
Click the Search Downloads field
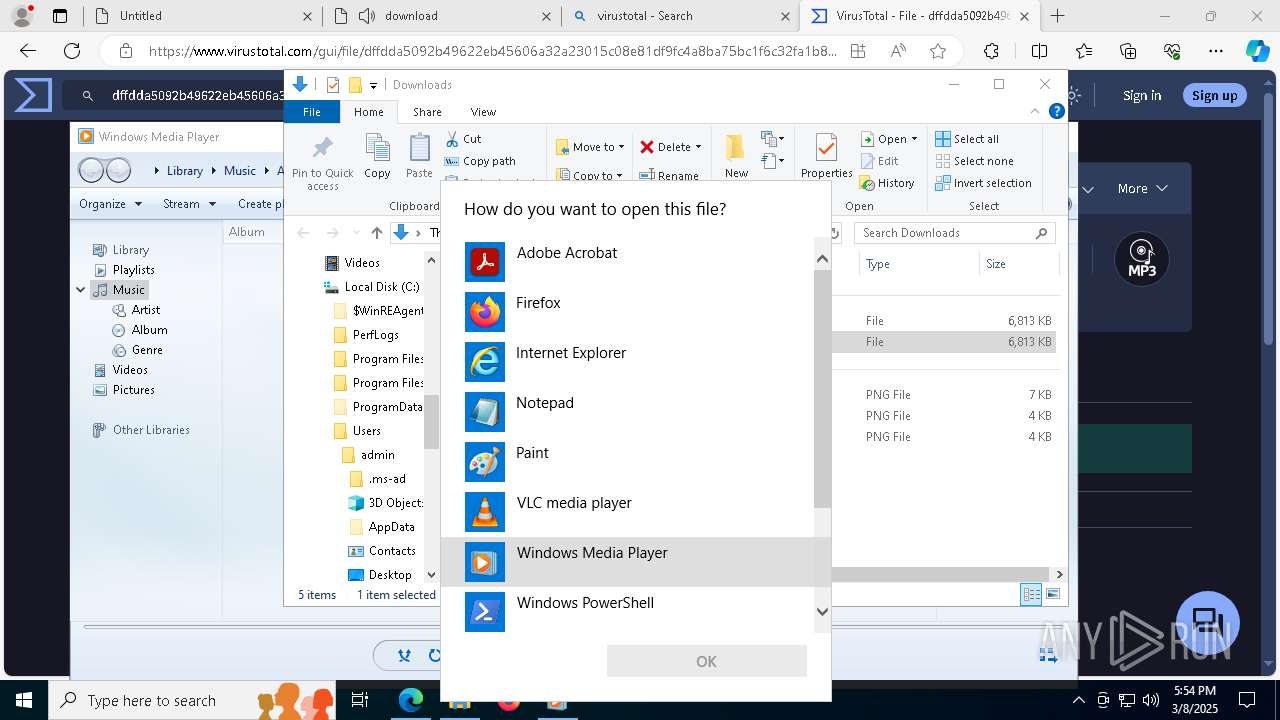pyautogui.click(x=955, y=233)
